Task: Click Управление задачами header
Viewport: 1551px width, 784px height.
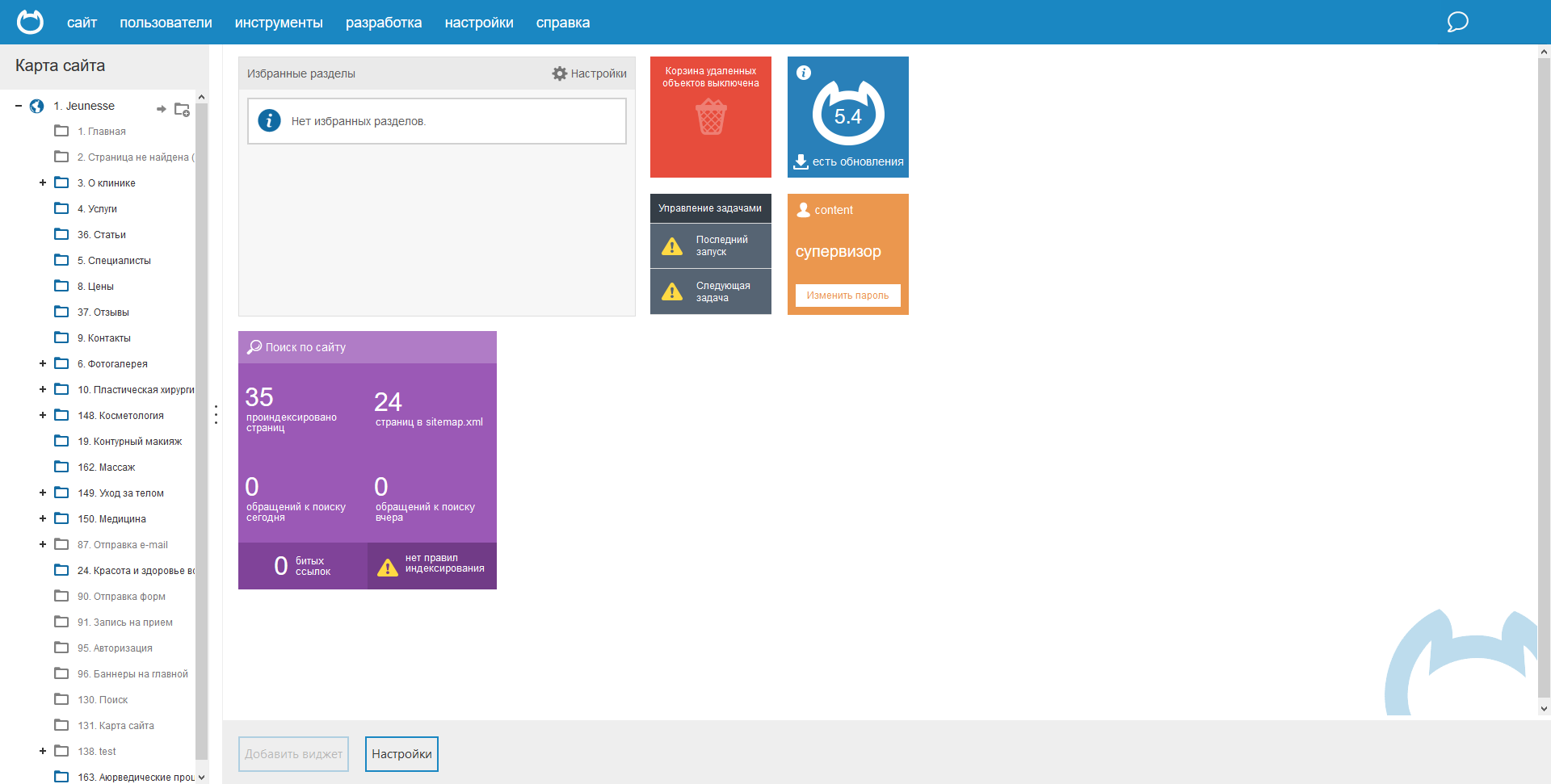Action: (710, 208)
